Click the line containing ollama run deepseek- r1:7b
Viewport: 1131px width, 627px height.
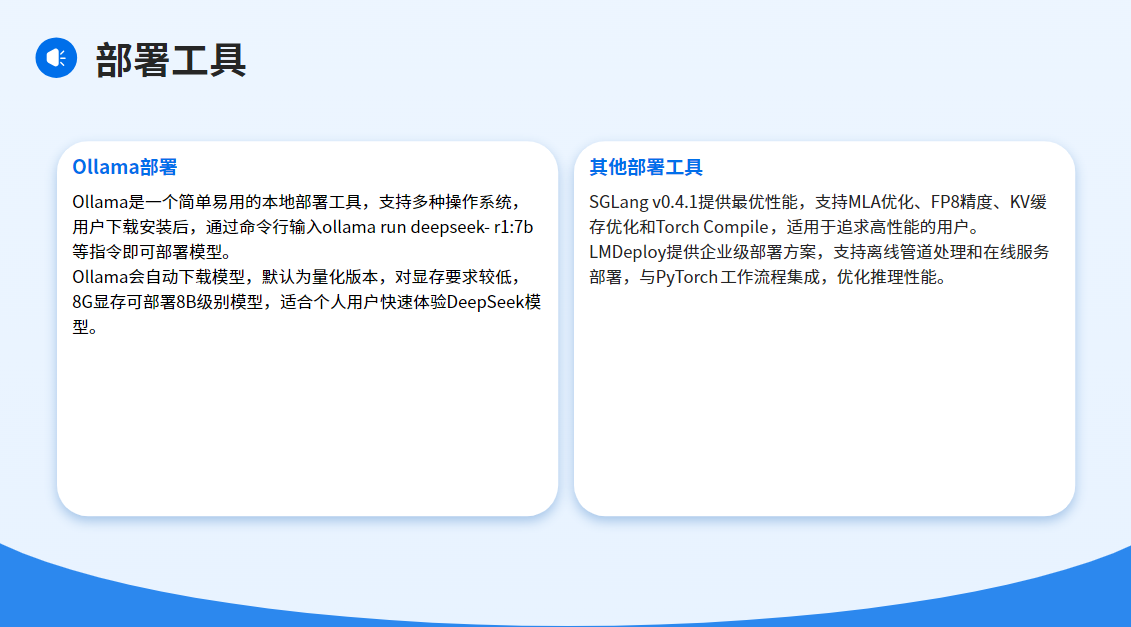(x=302, y=227)
